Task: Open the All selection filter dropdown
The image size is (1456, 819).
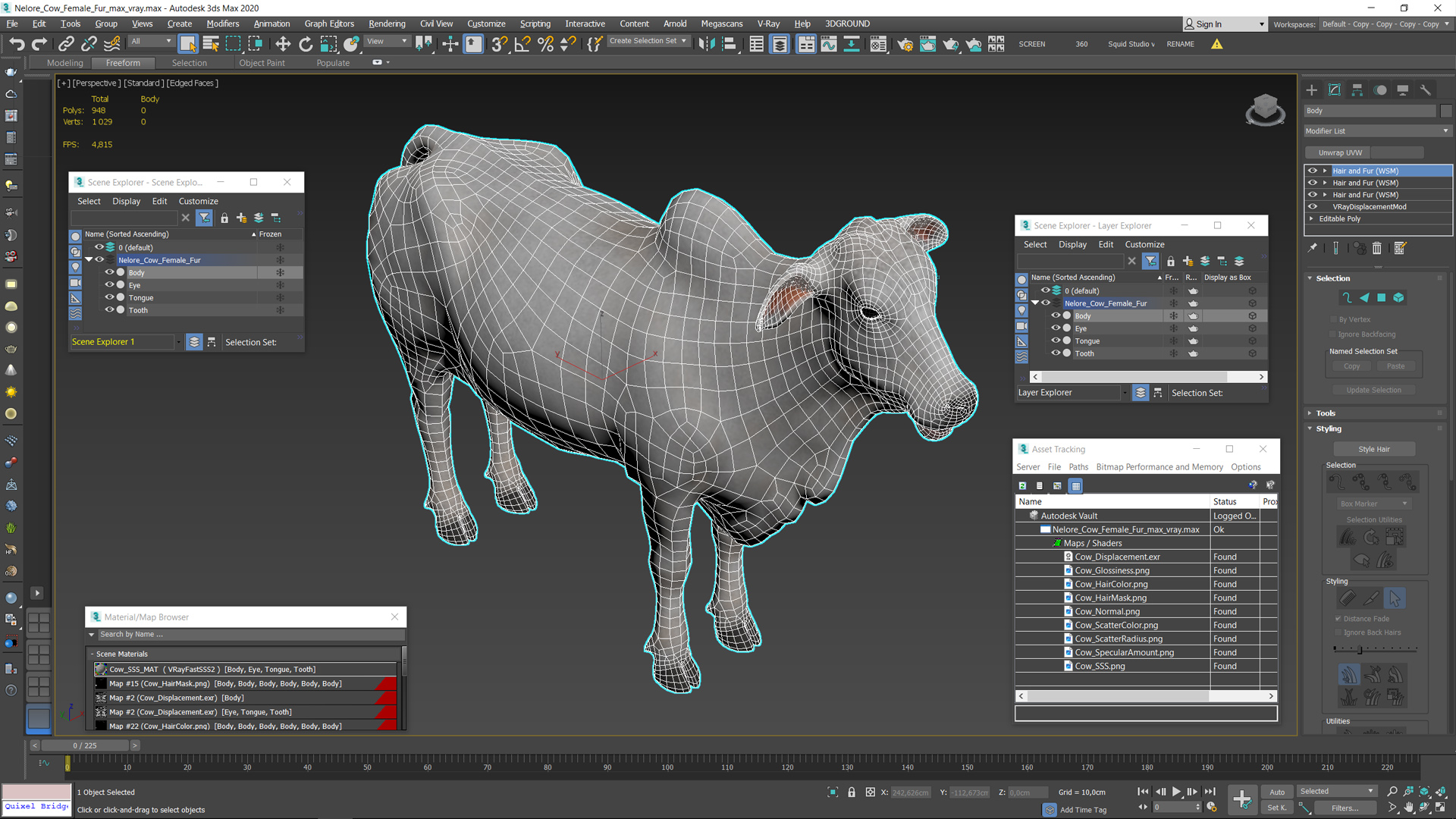Action: pyautogui.click(x=151, y=42)
